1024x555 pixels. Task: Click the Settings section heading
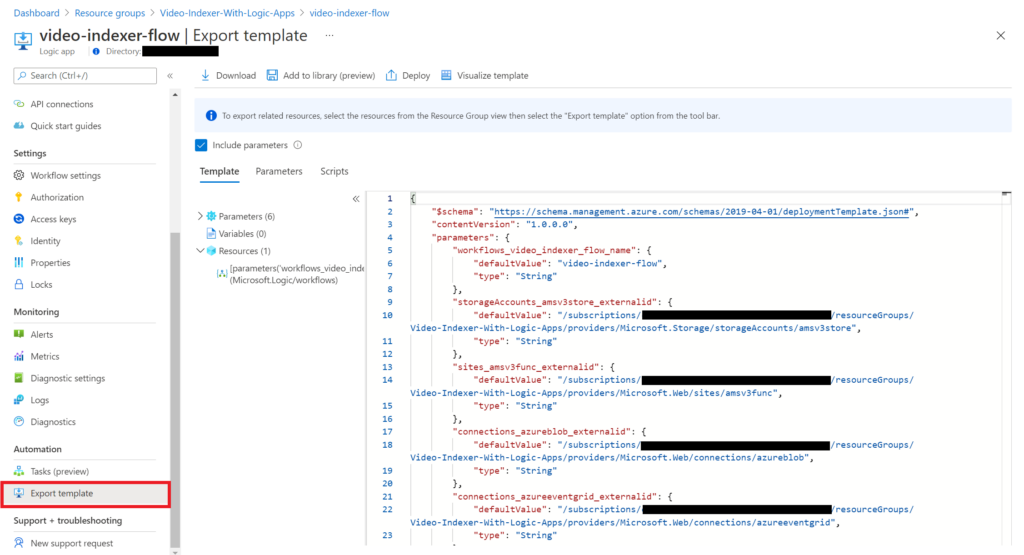point(30,153)
